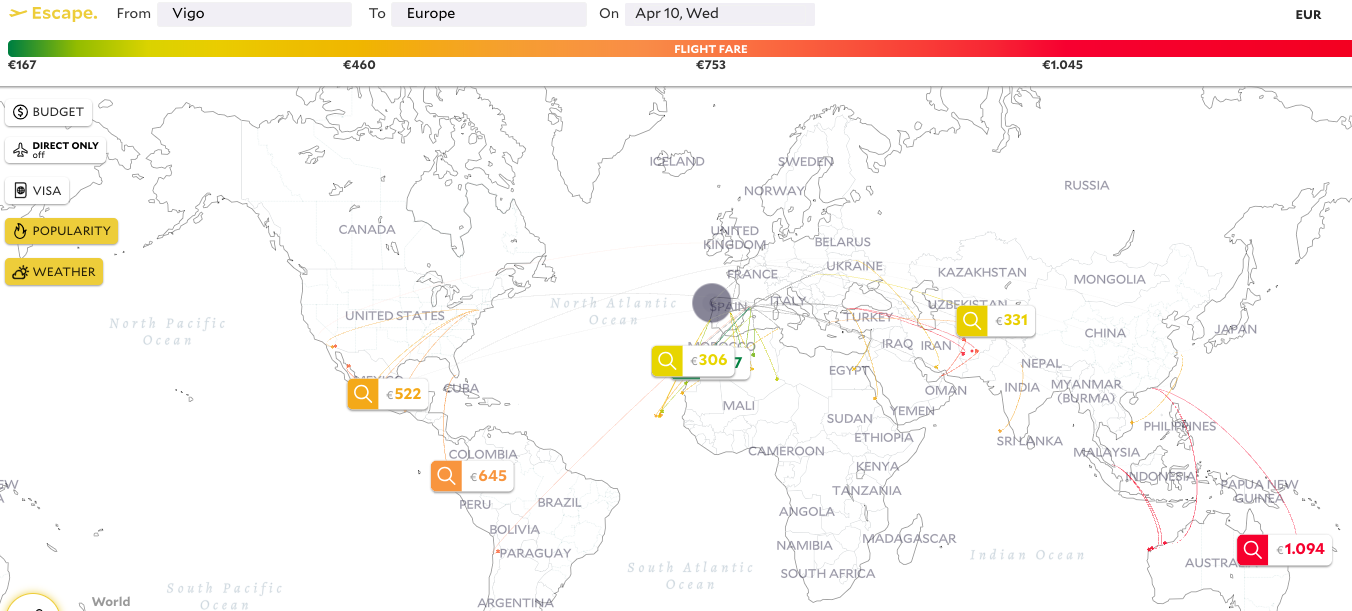Click the passport icon on the Visa filter
The height and width of the screenshot is (611, 1352).
pos(20,191)
